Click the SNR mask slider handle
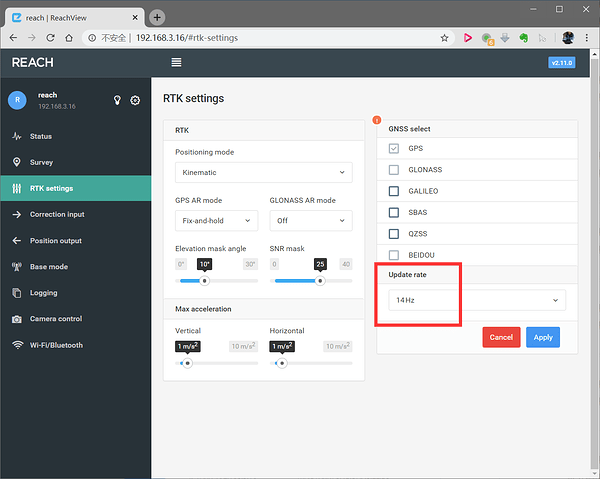The height and width of the screenshot is (479, 600). tap(320, 281)
